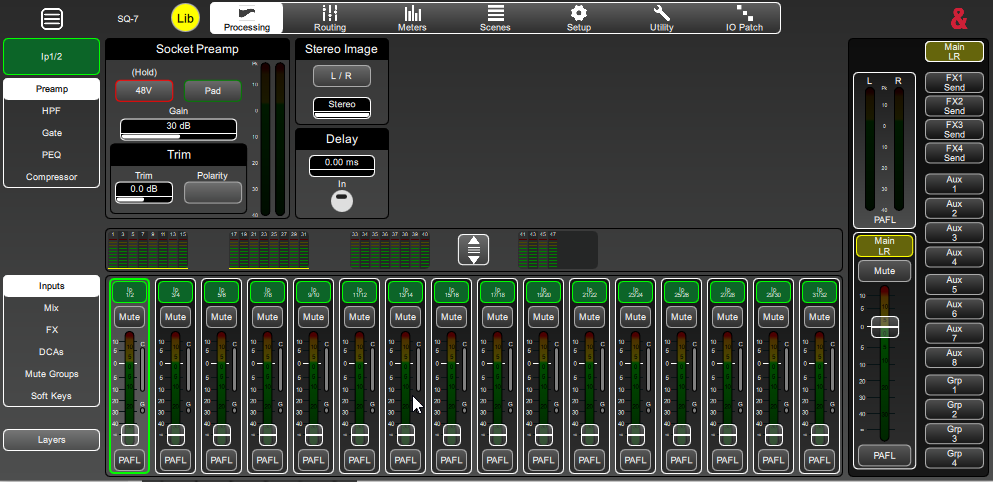The width and height of the screenshot is (993, 482).
Task: Mute the Ip 3/4 channel
Action: point(175,317)
